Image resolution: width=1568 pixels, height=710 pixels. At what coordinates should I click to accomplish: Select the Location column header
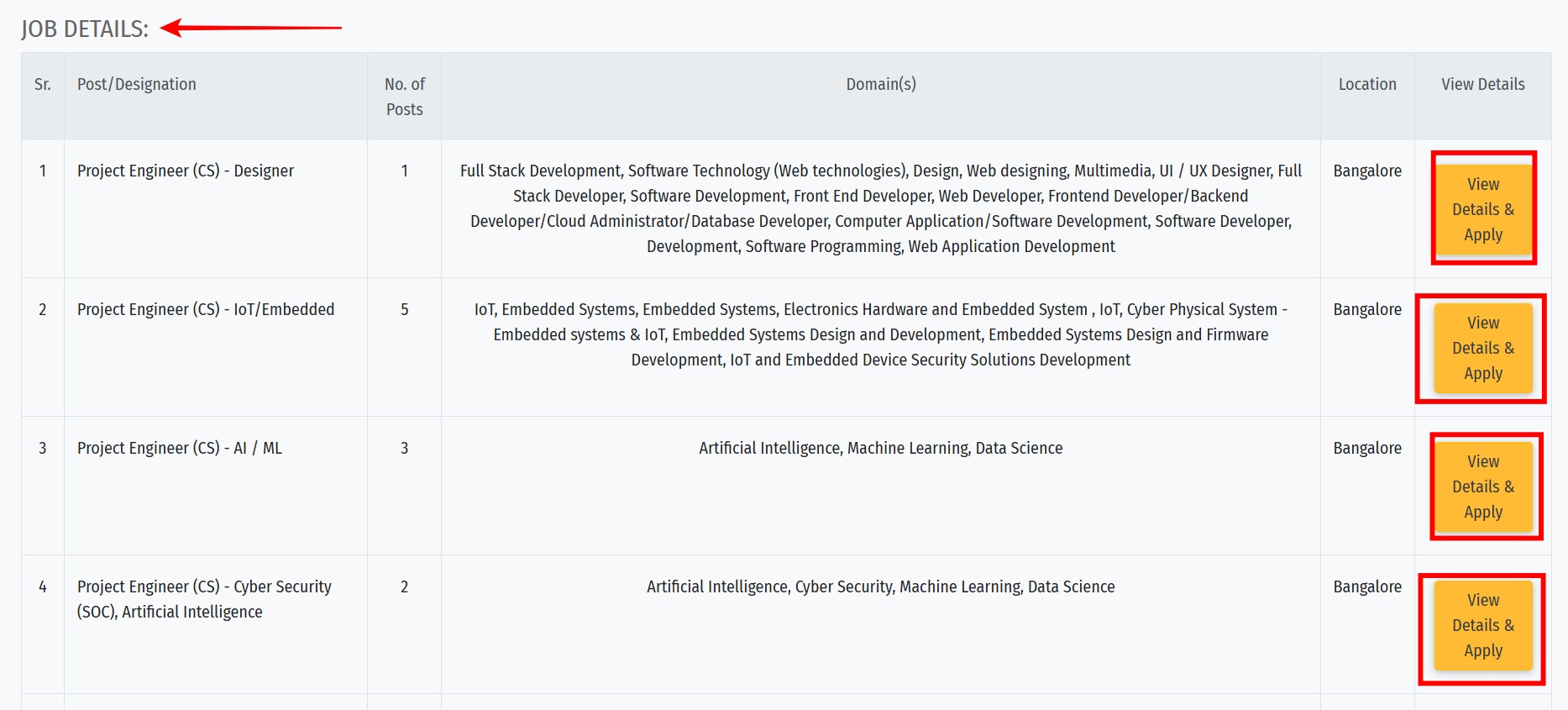coord(1366,84)
